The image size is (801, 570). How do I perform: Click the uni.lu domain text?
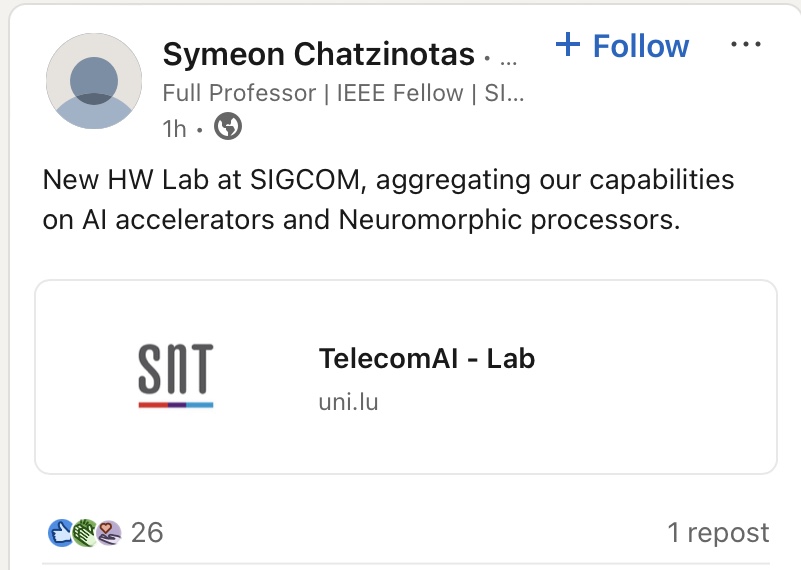(348, 402)
